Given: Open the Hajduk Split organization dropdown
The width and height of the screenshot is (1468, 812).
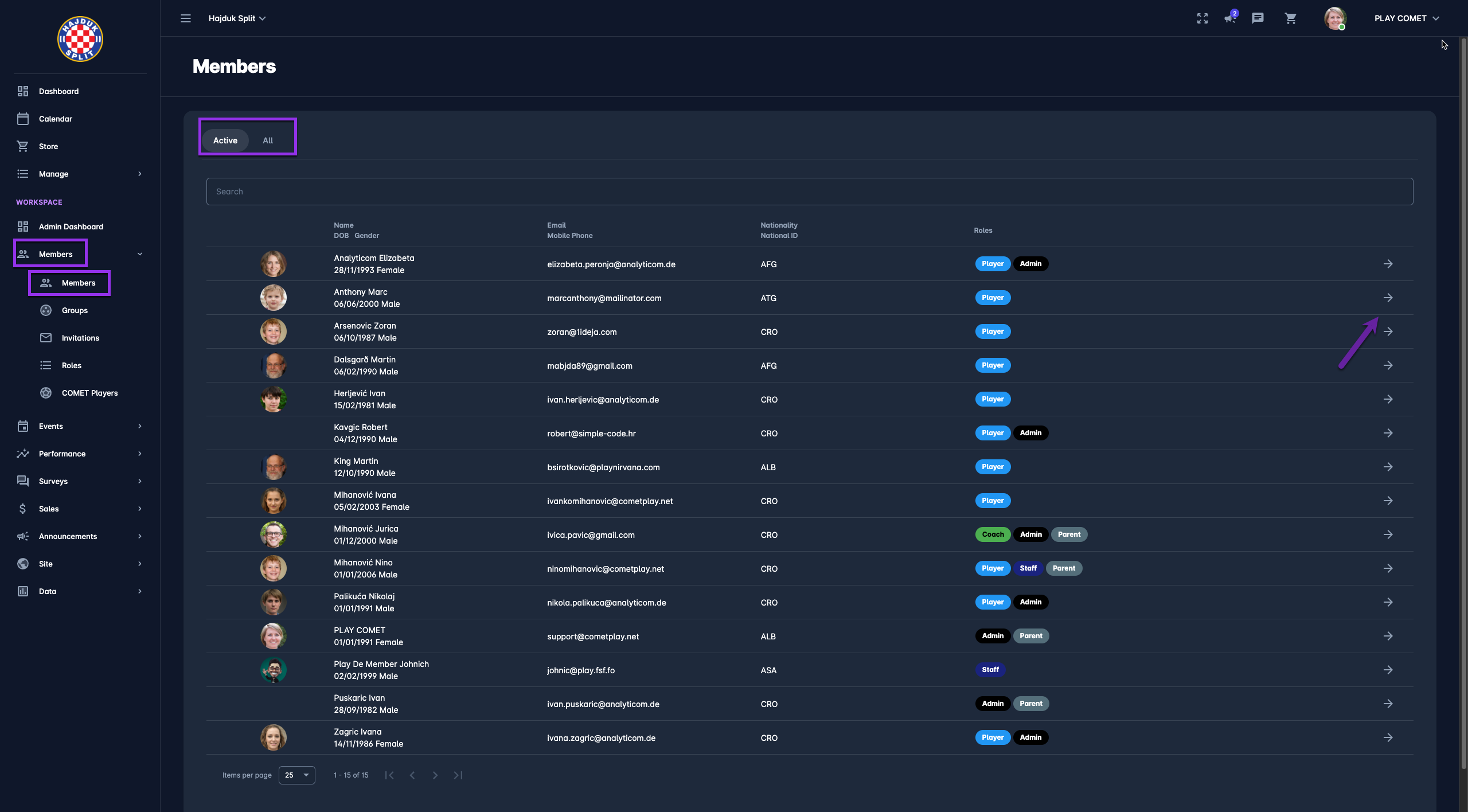Looking at the screenshot, I should click(x=237, y=18).
